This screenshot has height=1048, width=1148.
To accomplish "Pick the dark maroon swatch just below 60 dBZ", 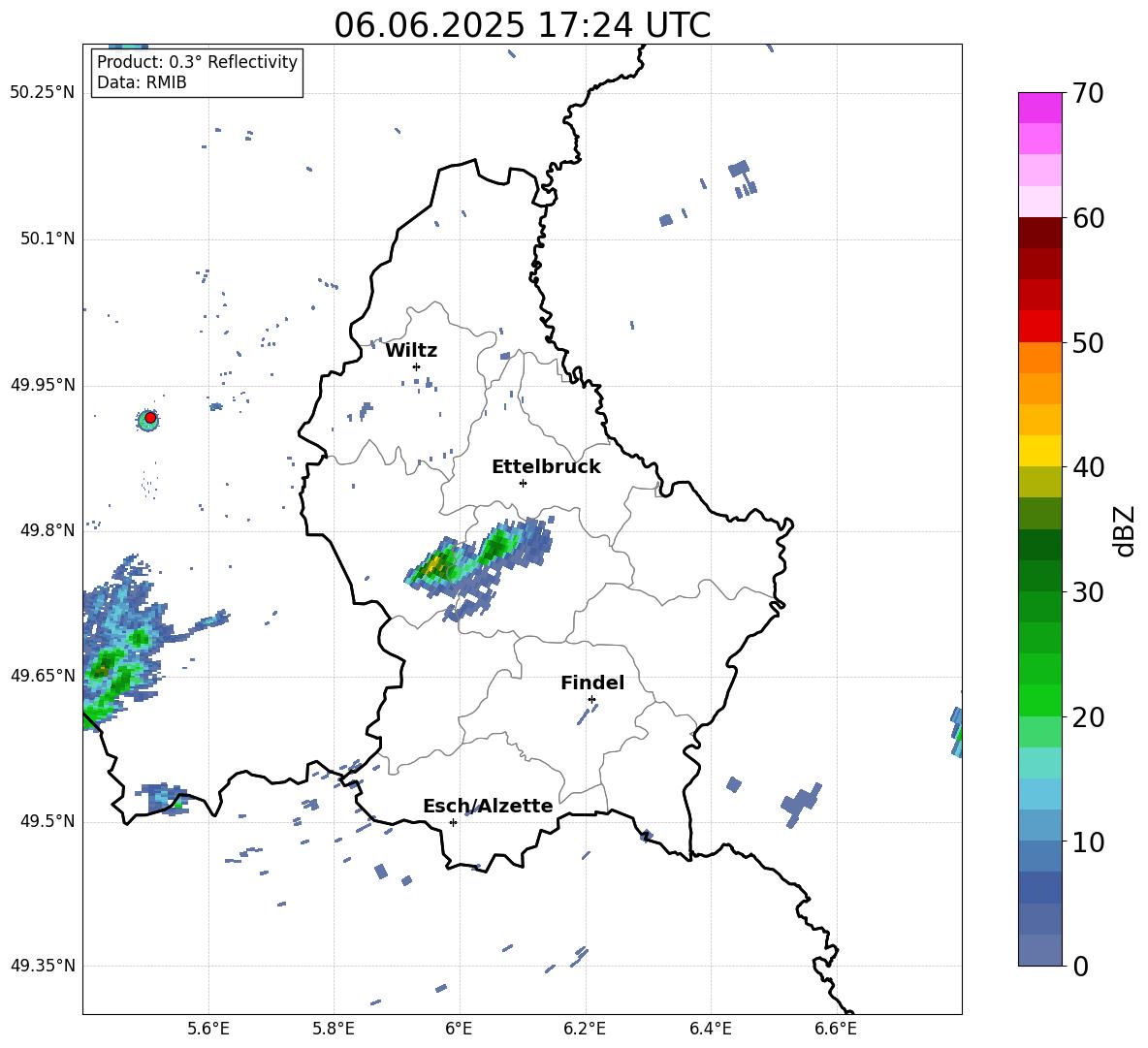I will [x=1039, y=233].
